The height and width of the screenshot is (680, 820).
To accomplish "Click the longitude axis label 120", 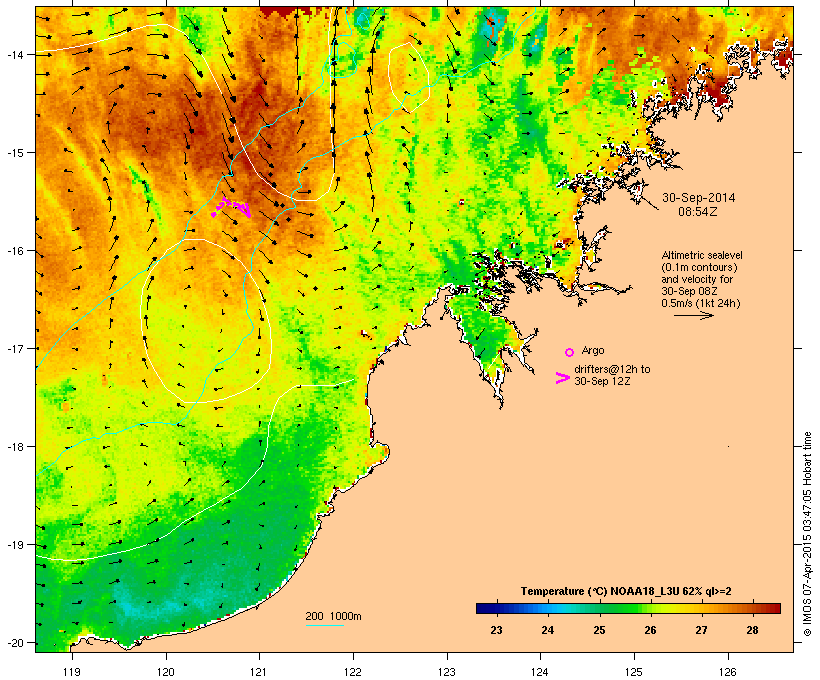I will pos(166,672).
